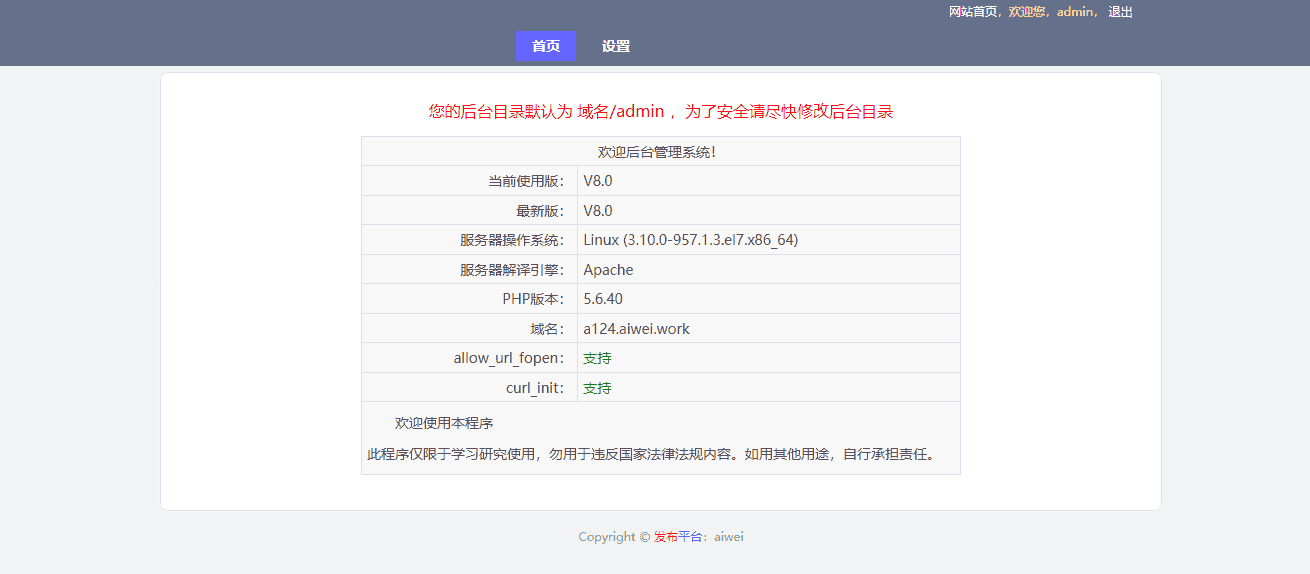The image size is (1310, 574).
Task: Switch to the 首页 tab
Action: (x=546, y=46)
